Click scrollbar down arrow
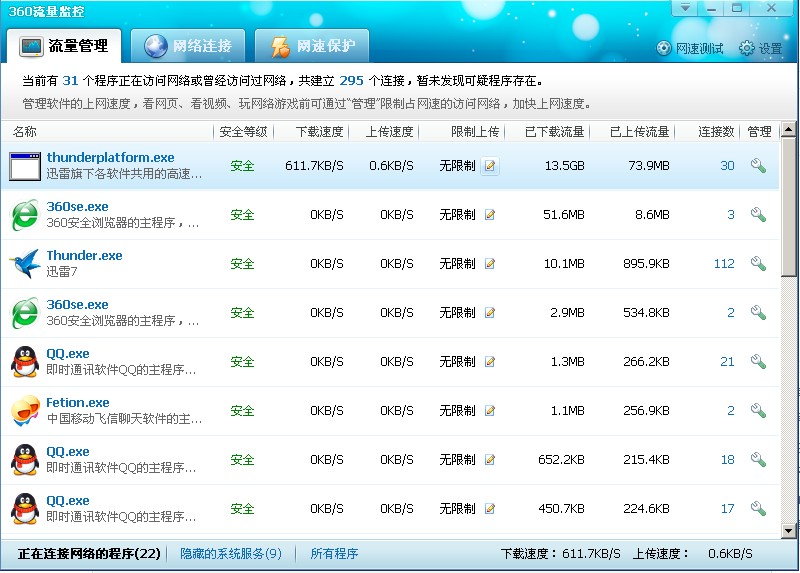Viewport: 800px width, 573px height. tap(788, 531)
